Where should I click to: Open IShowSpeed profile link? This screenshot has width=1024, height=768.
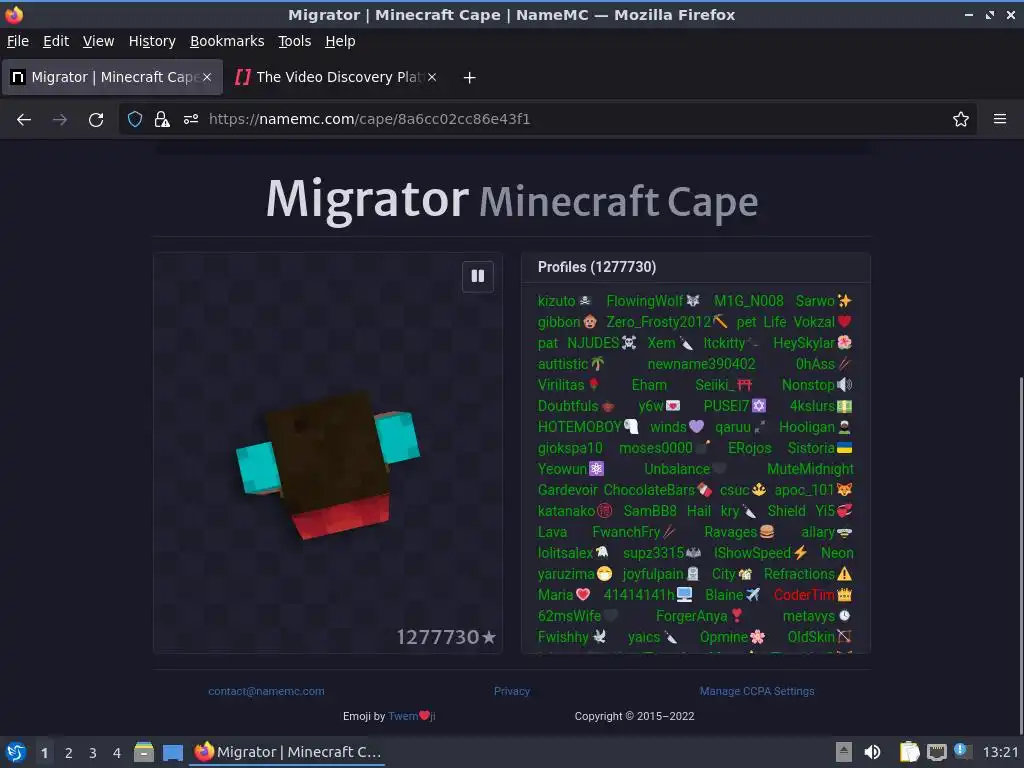point(752,553)
